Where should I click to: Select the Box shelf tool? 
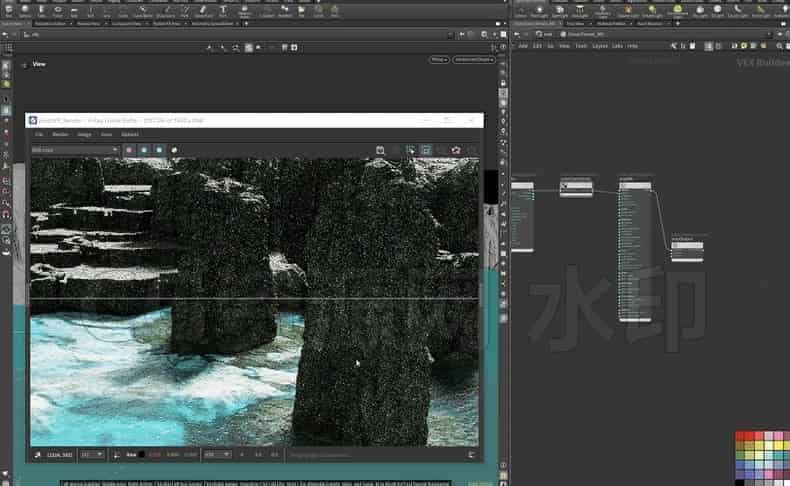point(9,10)
